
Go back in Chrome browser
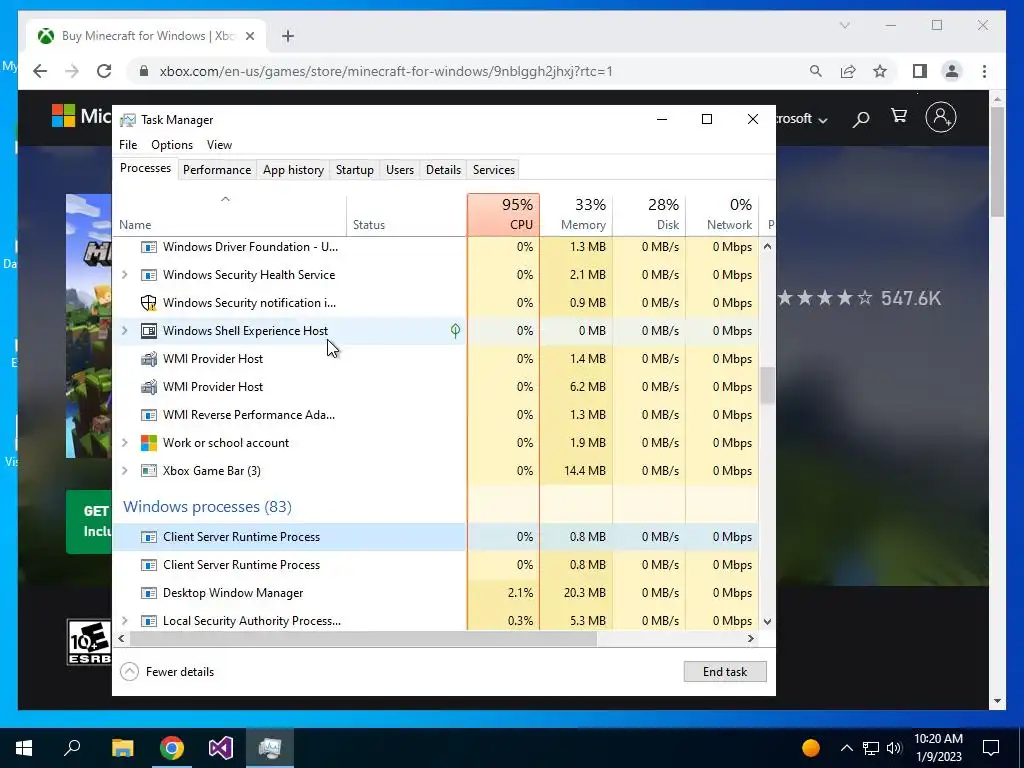[40, 71]
